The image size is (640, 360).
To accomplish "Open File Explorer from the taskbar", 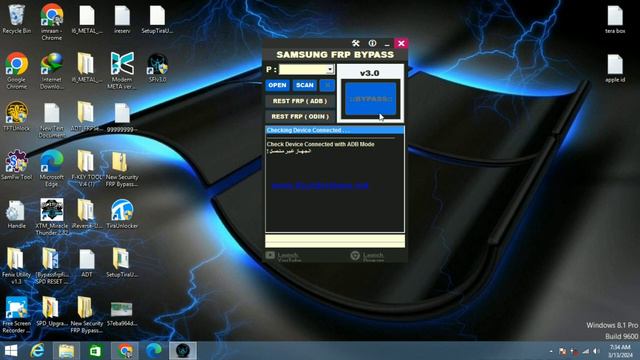I will pyautogui.click(x=66, y=351).
